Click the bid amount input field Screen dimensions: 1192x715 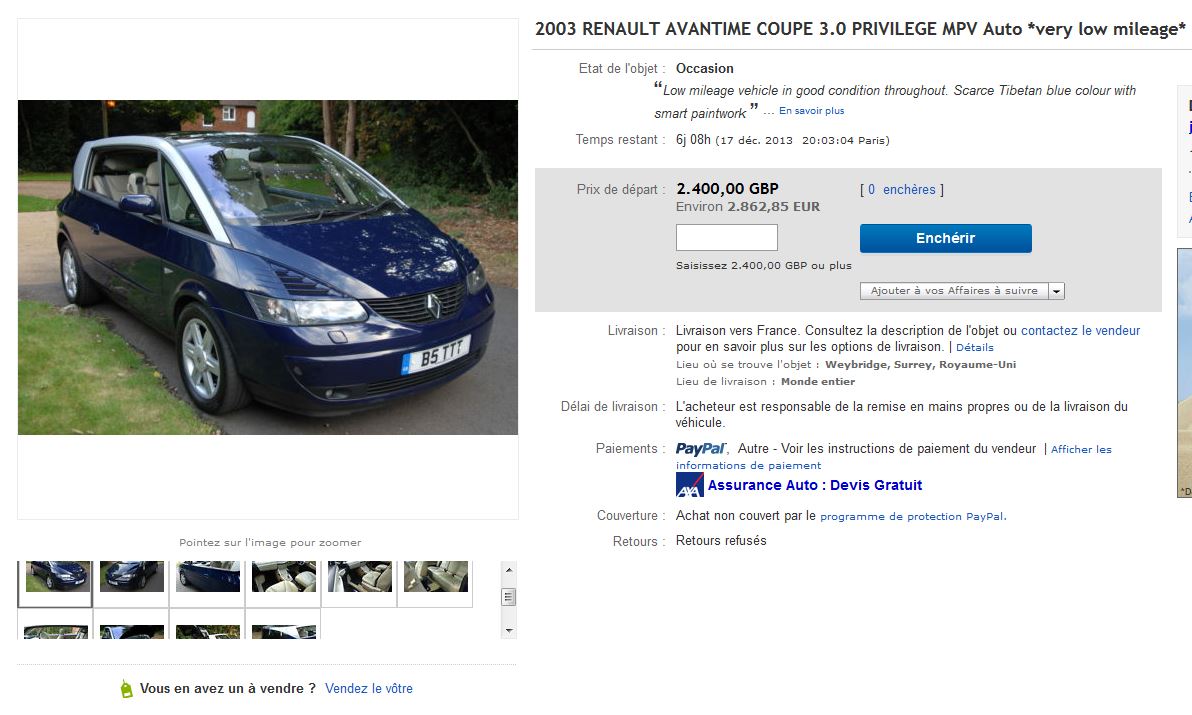[726, 238]
